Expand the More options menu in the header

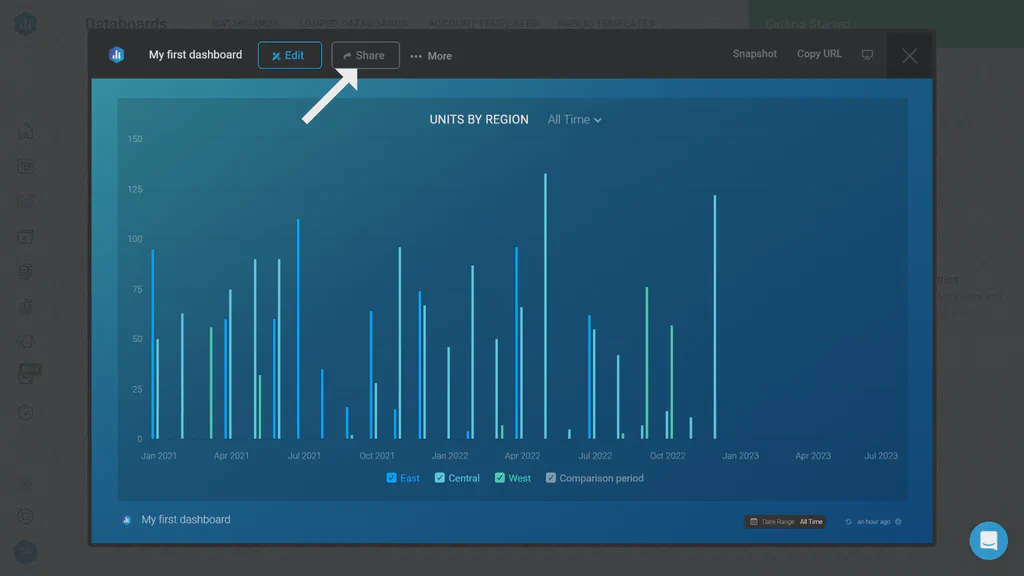coord(430,56)
